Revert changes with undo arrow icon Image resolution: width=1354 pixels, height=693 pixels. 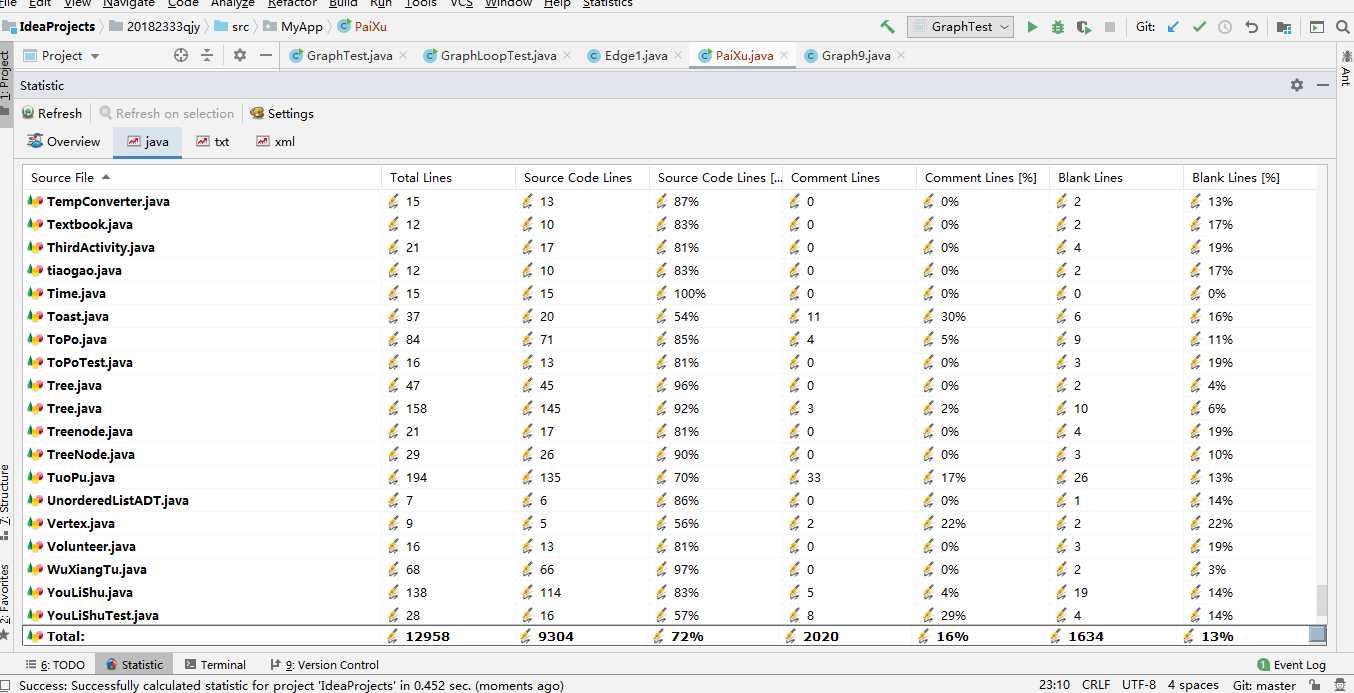[x=1251, y=27]
